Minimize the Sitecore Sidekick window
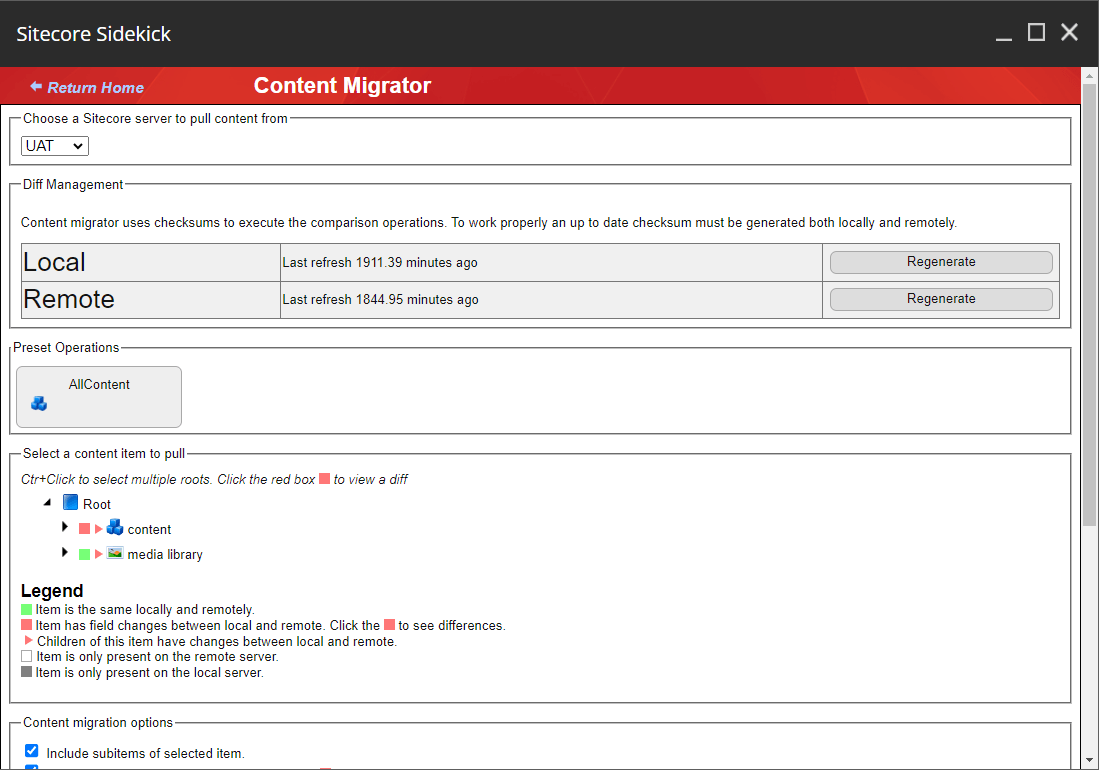Screen dimensions: 1099x770 click(1004, 34)
